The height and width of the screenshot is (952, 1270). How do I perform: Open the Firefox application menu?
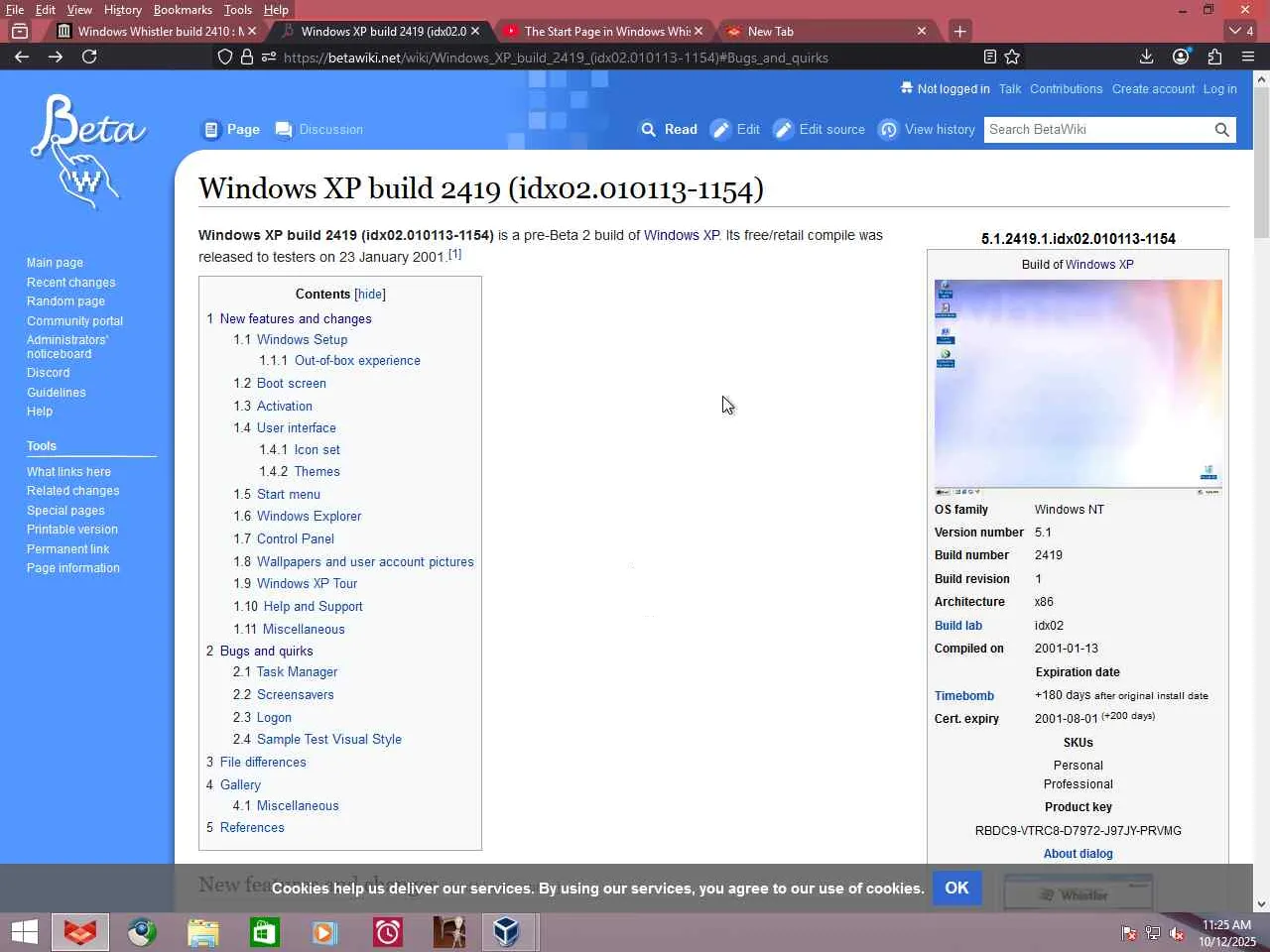pyautogui.click(x=1248, y=57)
